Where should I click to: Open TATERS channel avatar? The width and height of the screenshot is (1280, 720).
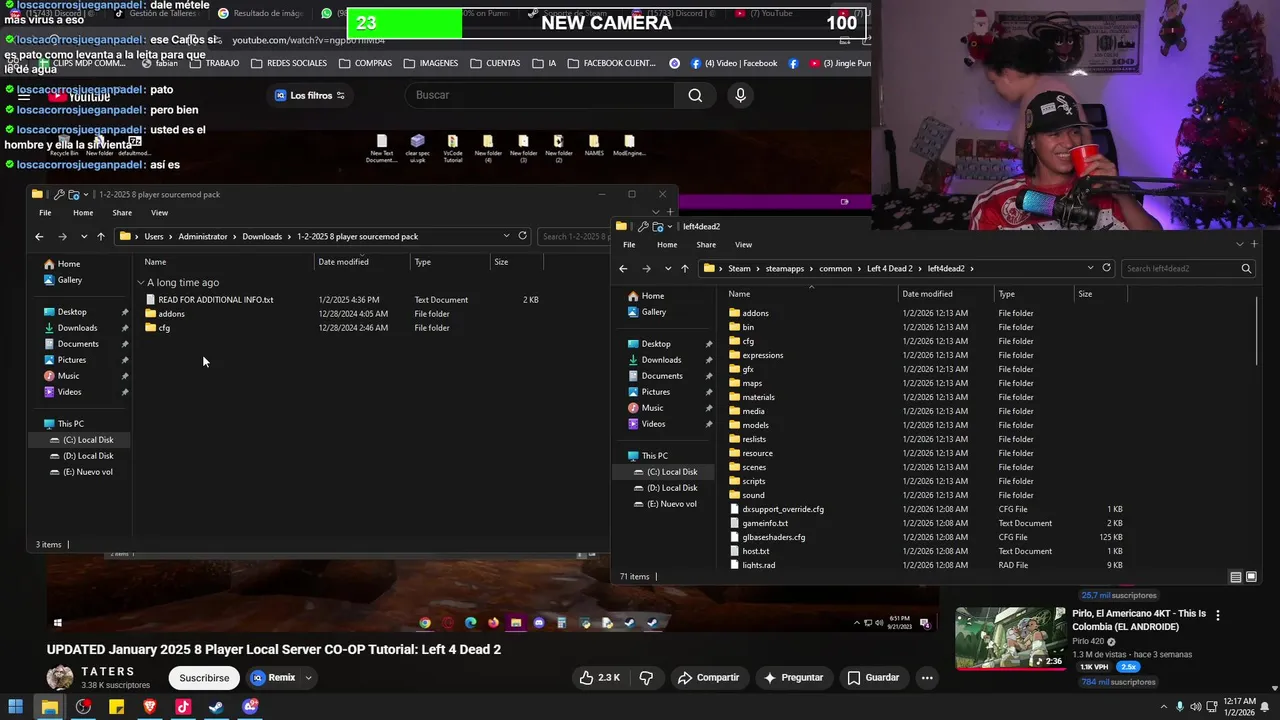[x=60, y=677]
